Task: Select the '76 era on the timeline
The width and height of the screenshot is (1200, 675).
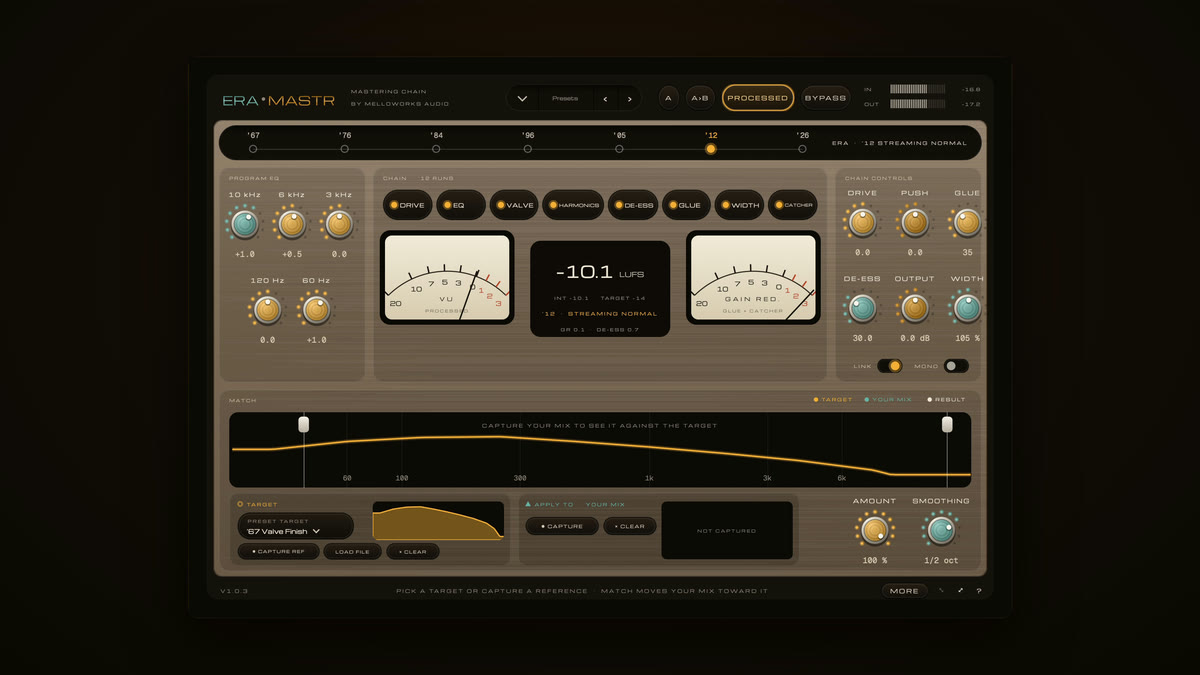Action: tap(344, 148)
